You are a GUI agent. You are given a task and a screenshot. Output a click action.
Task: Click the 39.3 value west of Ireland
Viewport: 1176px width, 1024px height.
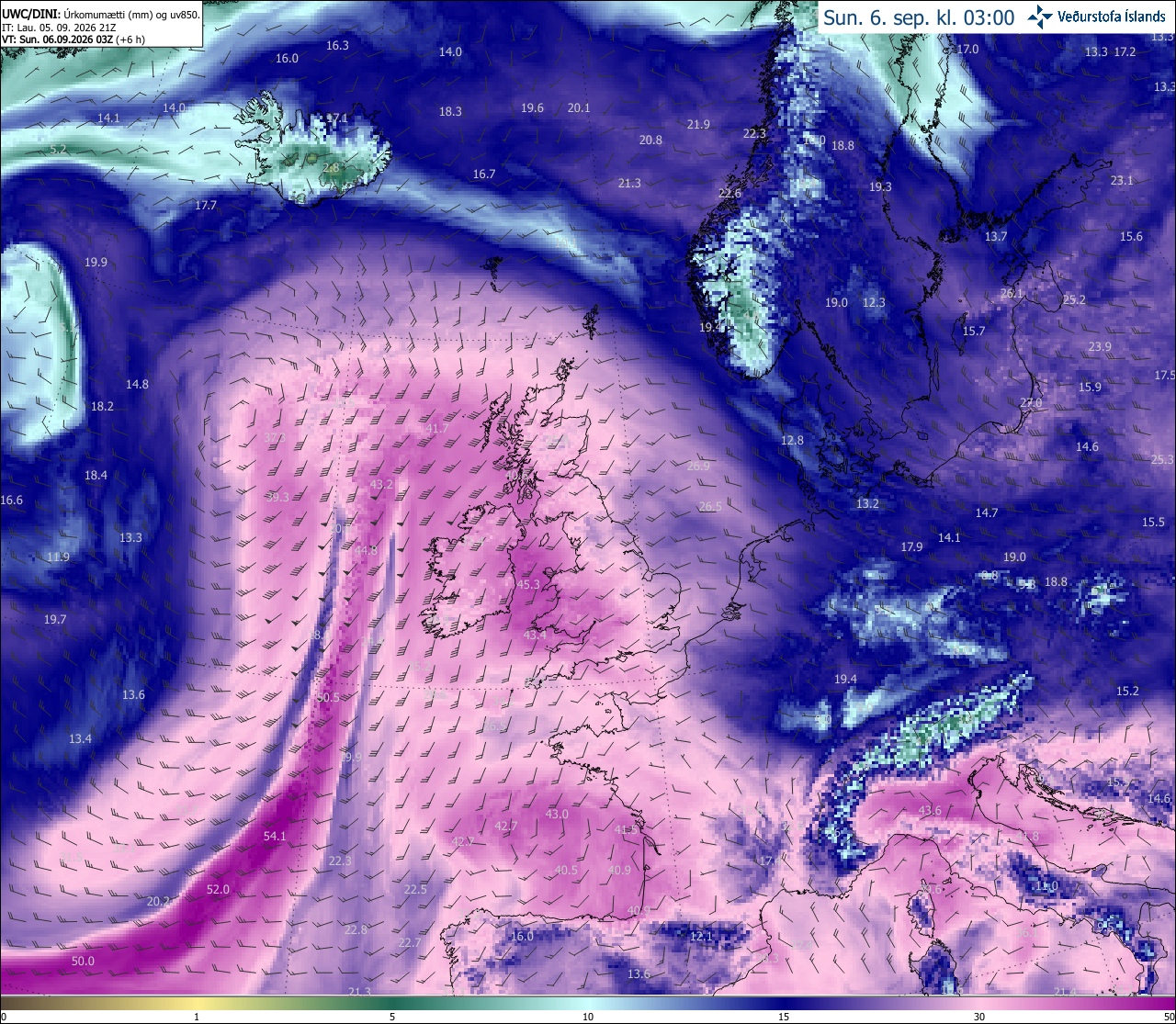point(277,497)
